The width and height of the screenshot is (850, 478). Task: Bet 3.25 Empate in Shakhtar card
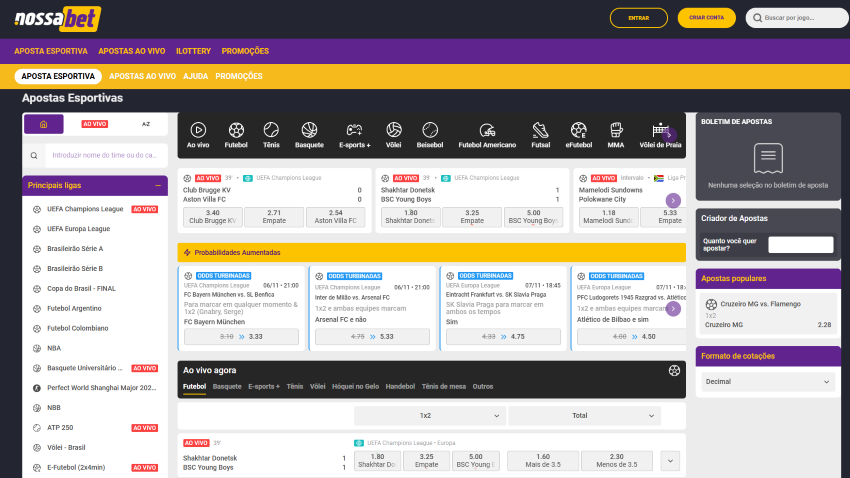point(472,217)
